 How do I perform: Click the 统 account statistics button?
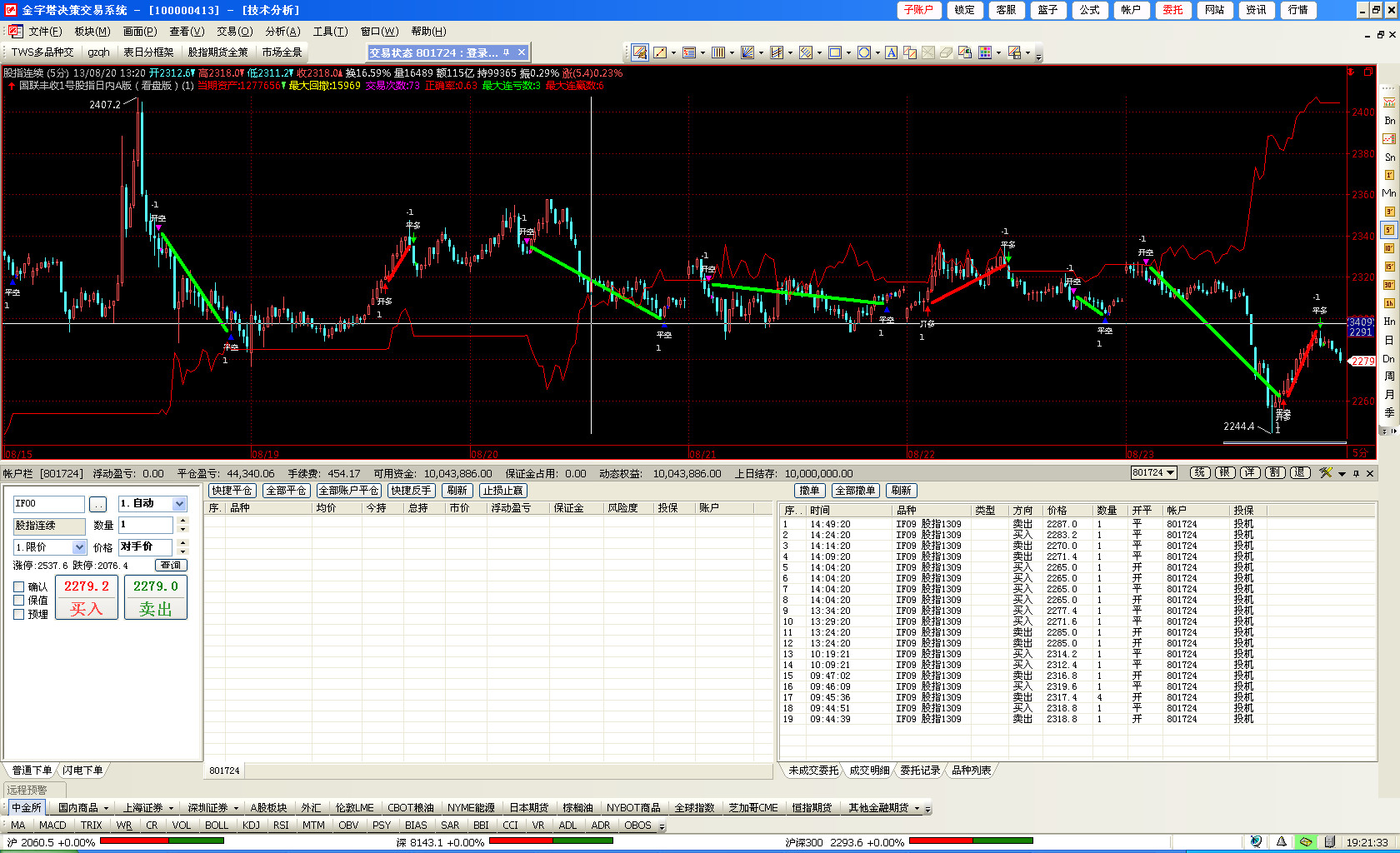[1199, 472]
